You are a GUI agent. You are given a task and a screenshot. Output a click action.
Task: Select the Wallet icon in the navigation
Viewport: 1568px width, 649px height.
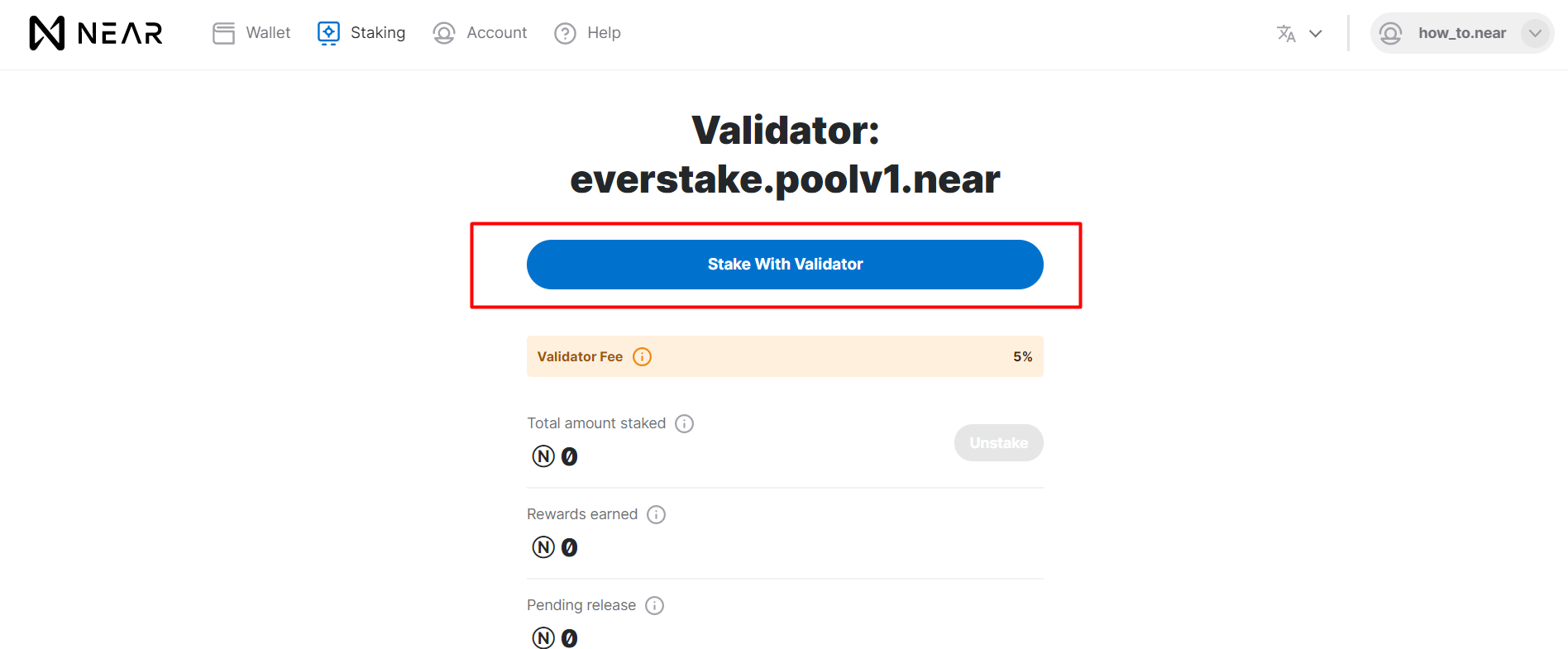pyautogui.click(x=222, y=33)
